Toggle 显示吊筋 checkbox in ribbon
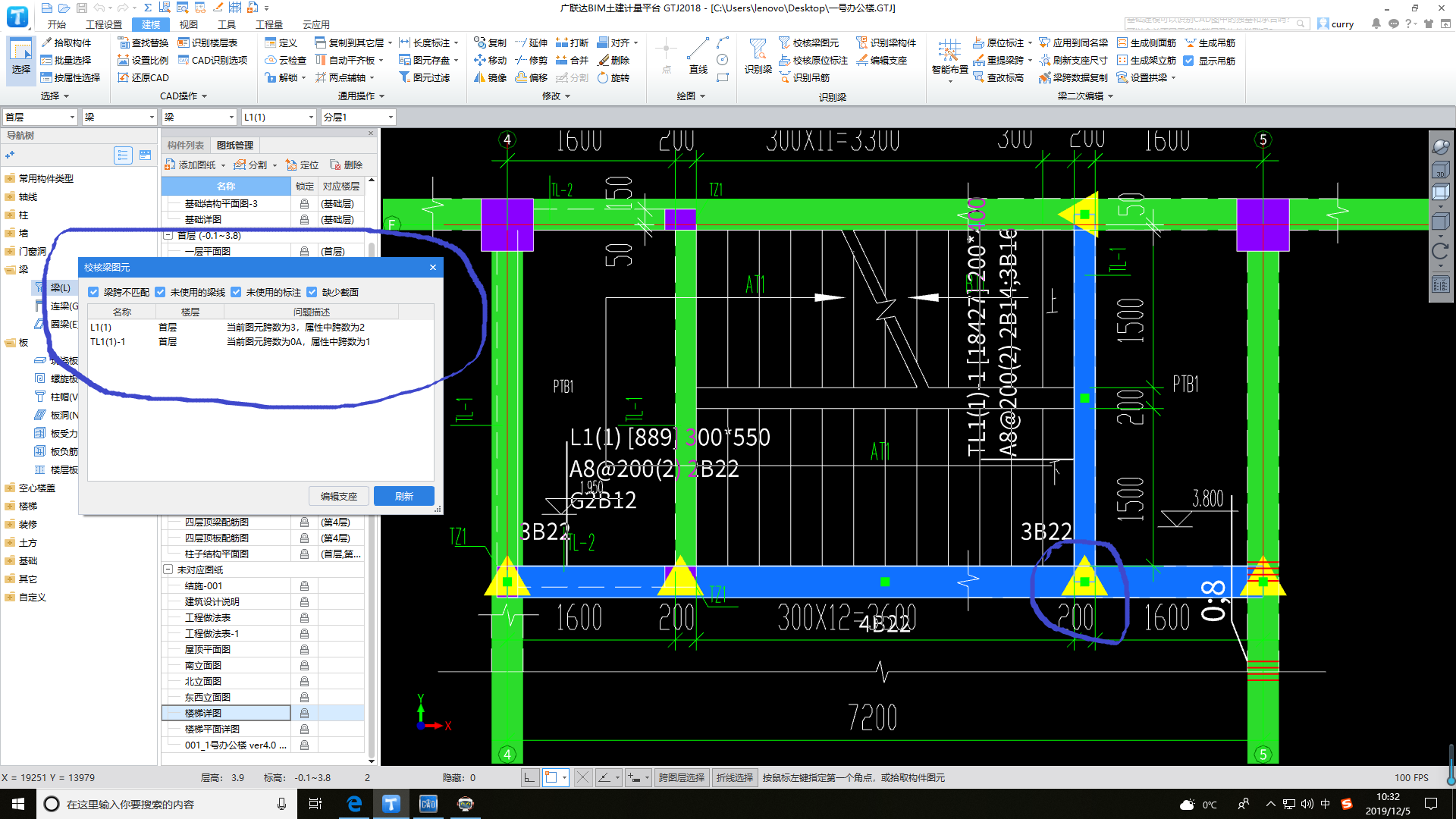Viewport: 1456px width, 819px height. point(1189,60)
